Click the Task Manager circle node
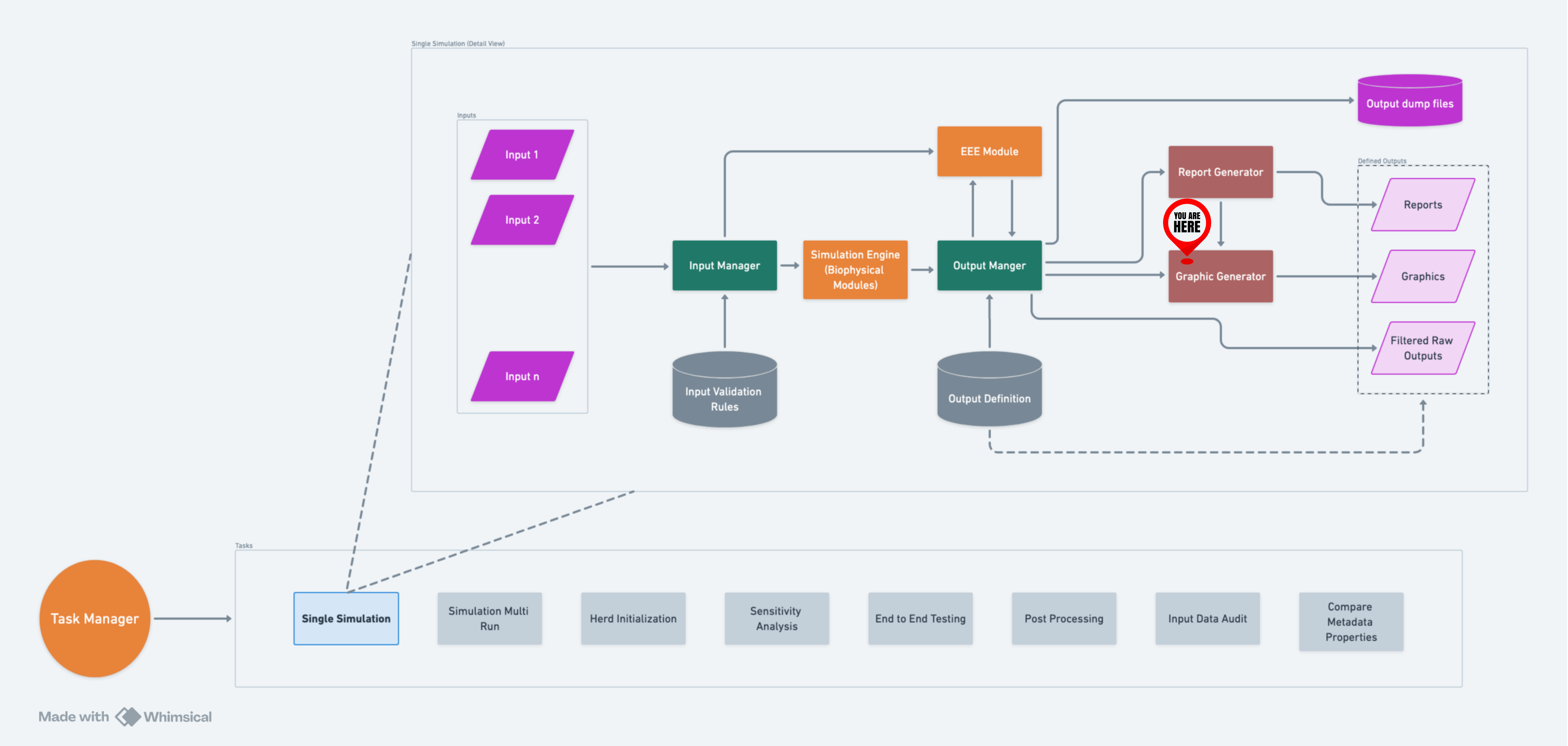1568x746 pixels. click(94, 618)
